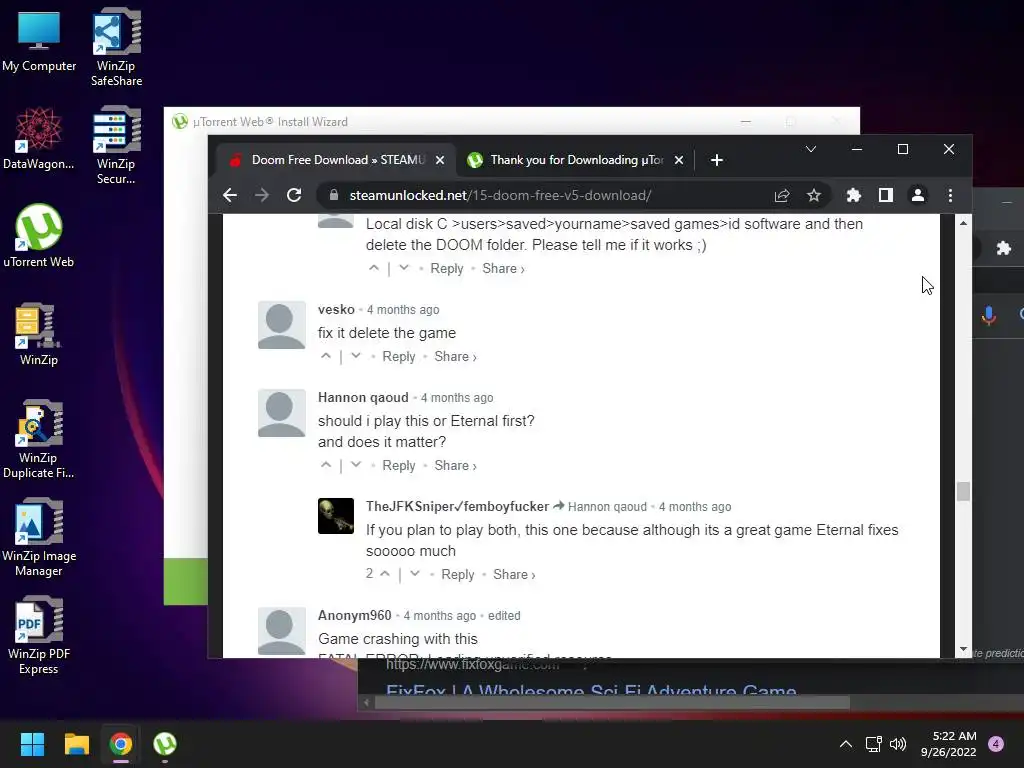Viewport: 1024px width, 768px height.
Task: Click scrollbar down arrow in Chrome page
Action: pos(963,650)
